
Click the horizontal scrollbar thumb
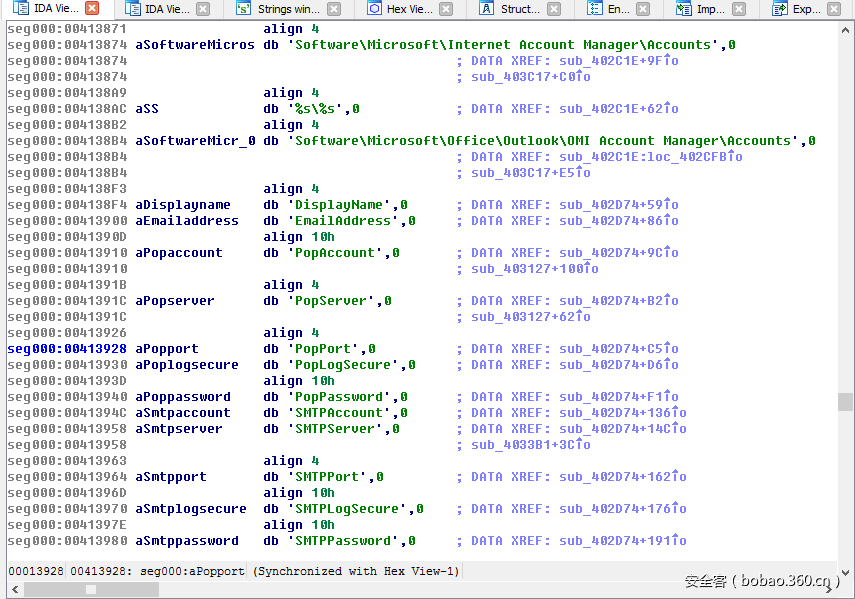(x=91, y=590)
